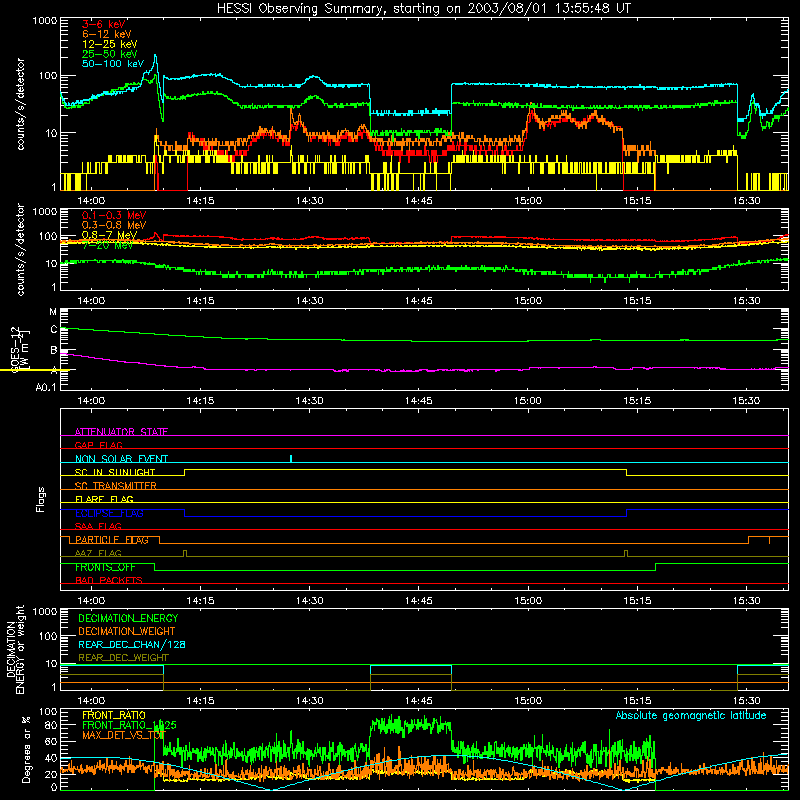Select the '0.1-0.3 MeV' legend label
Image resolution: width=800 pixels, height=800 pixels.
click(x=114, y=215)
